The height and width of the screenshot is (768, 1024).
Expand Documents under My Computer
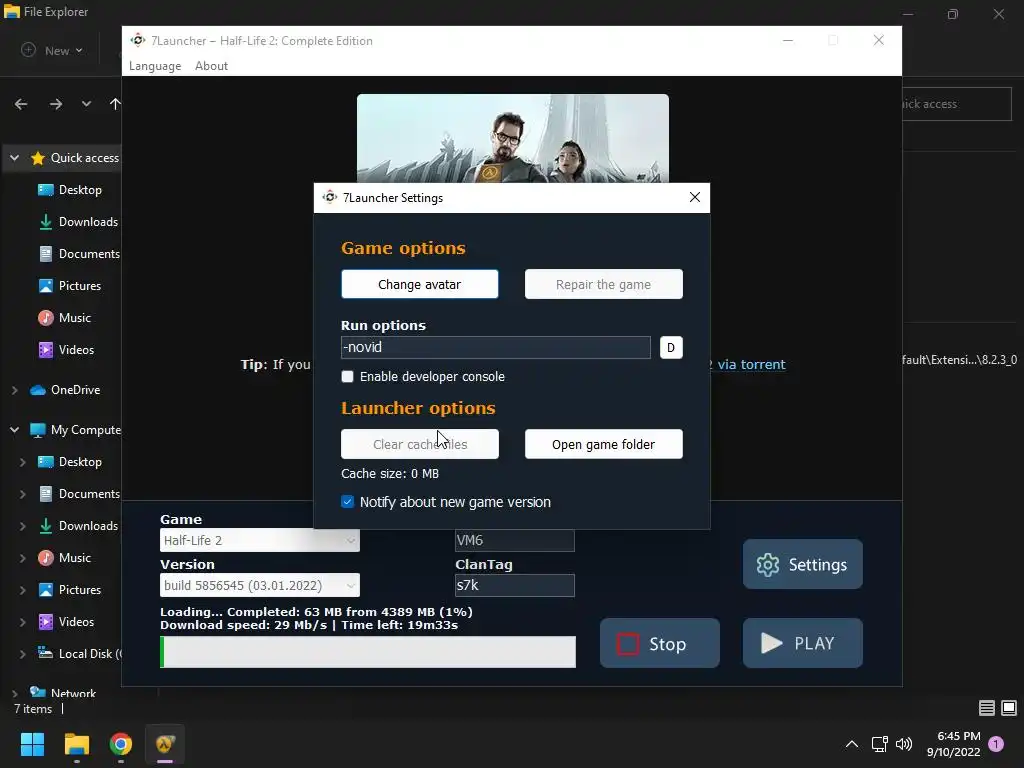[x=23, y=494]
